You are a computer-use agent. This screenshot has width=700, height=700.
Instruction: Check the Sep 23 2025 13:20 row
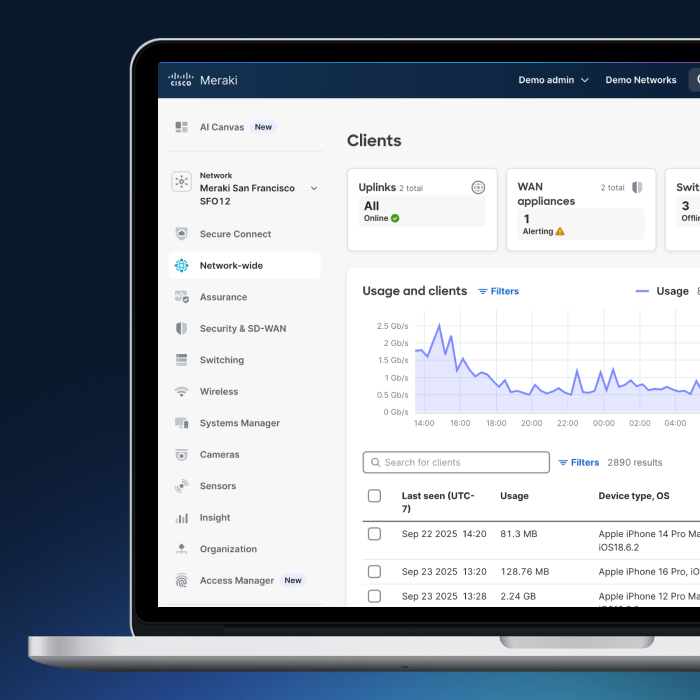tap(374, 572)
